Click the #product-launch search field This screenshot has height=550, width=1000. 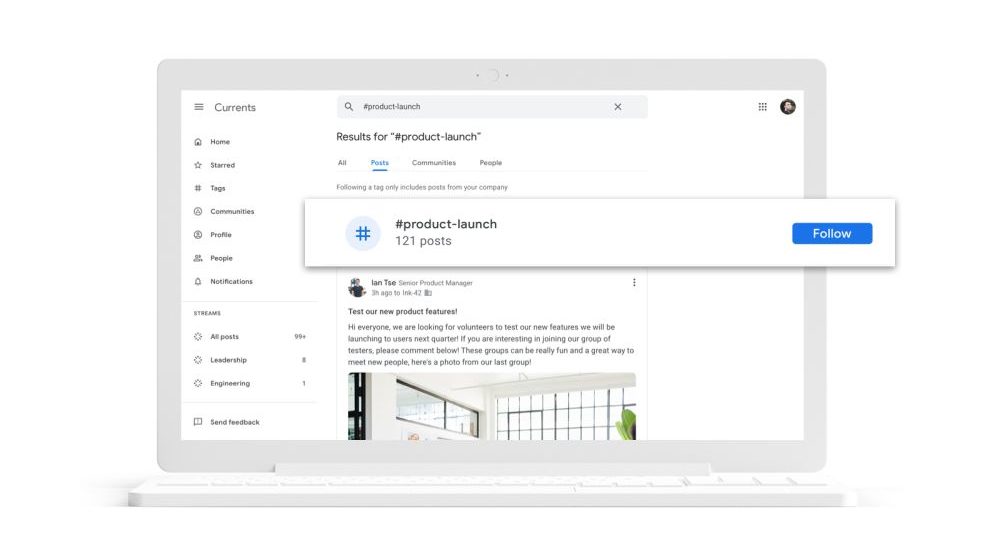[480, 107]
